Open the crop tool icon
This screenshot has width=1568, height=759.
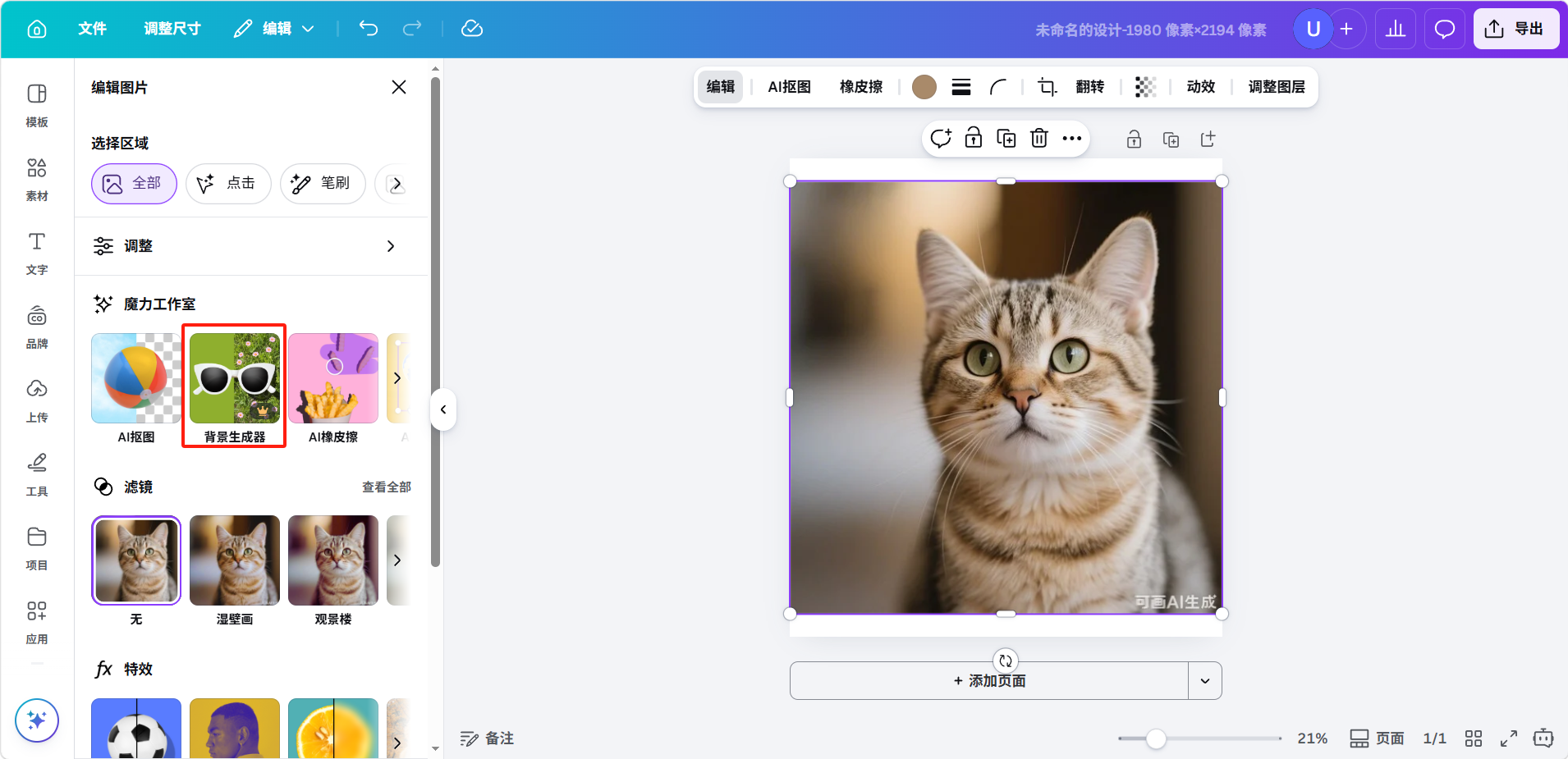pos(1047,87)
